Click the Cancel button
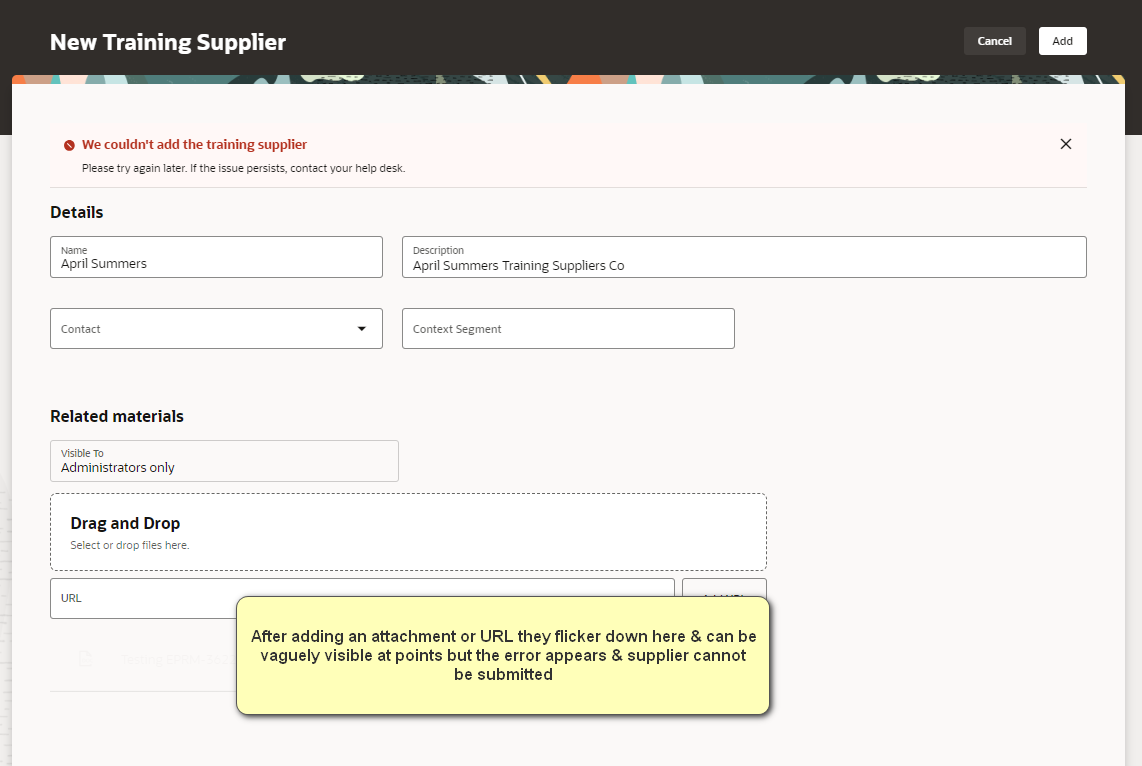Screen dimensions: 1142x766 point(994,41)
